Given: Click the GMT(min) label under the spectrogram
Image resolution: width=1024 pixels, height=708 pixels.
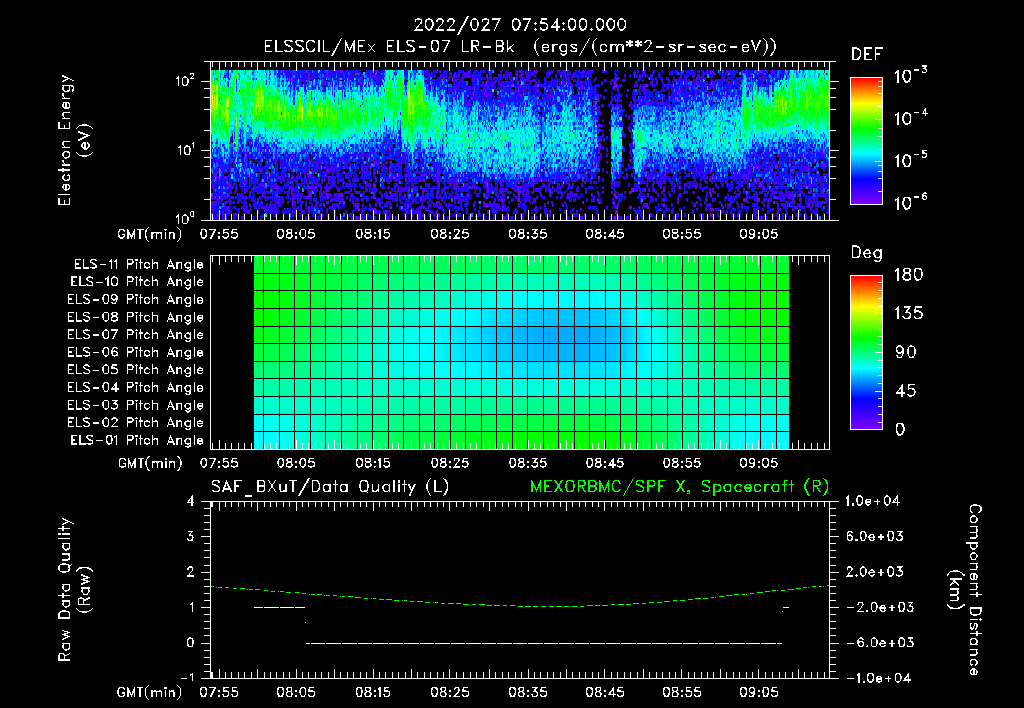Looking at the screenshot, I should click(x=150, y=234).
